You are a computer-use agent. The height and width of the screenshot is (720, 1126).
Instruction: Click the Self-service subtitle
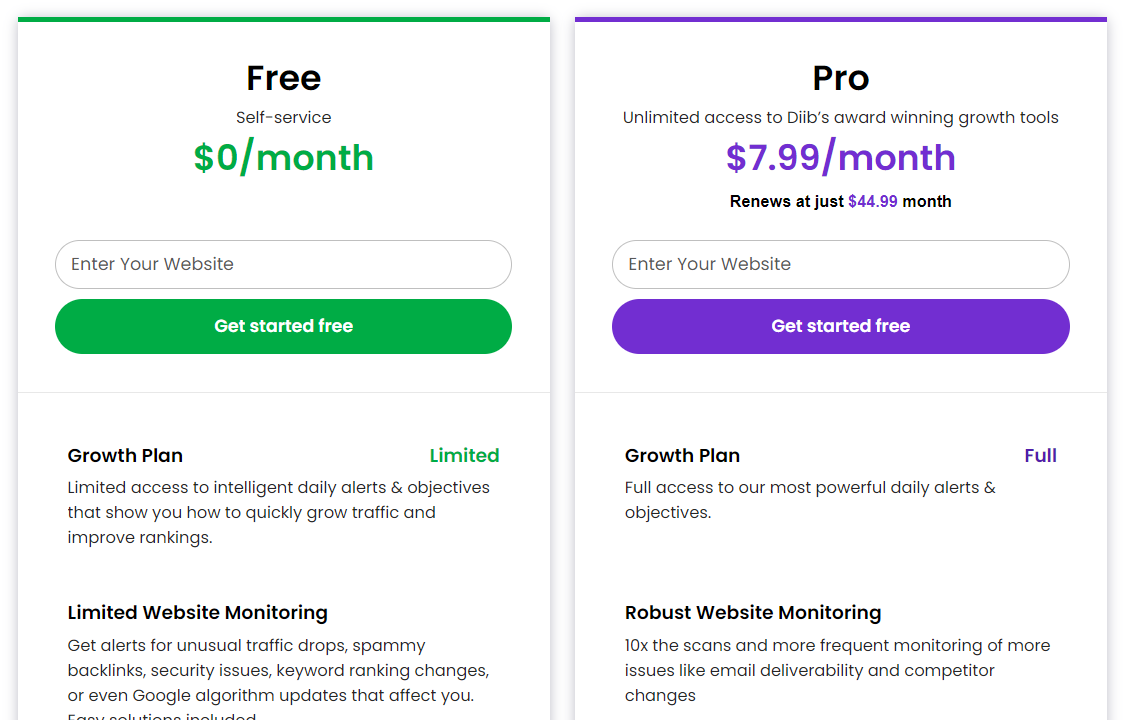click(283, 118)
